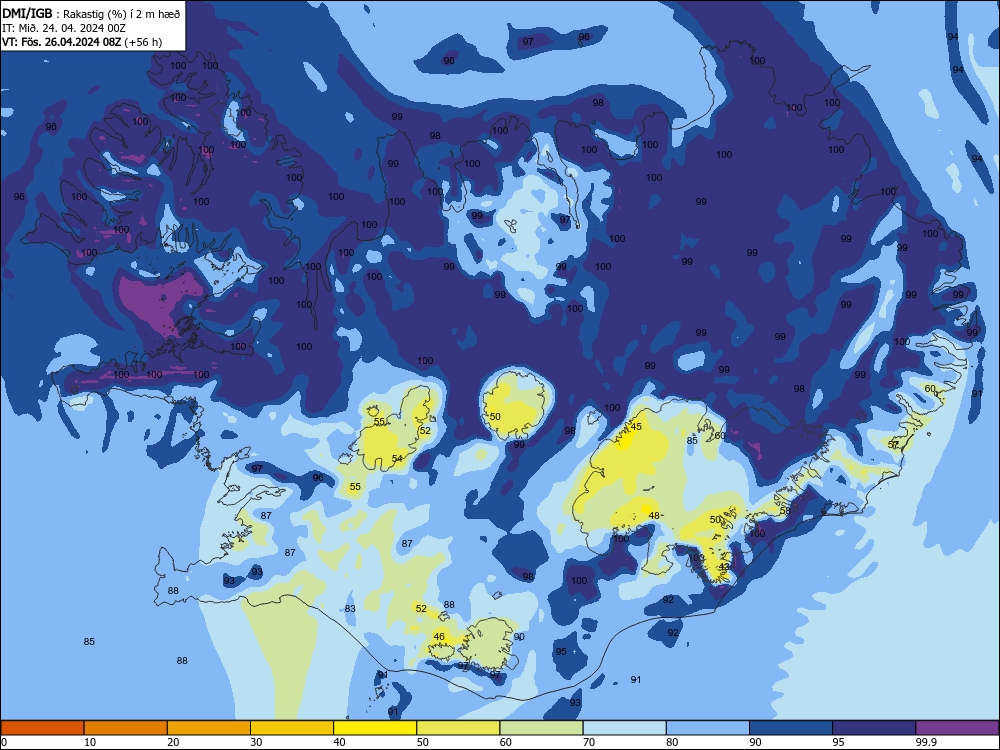
Task: Select the '48' humidity value on the map
Action: tap(654, 515)
